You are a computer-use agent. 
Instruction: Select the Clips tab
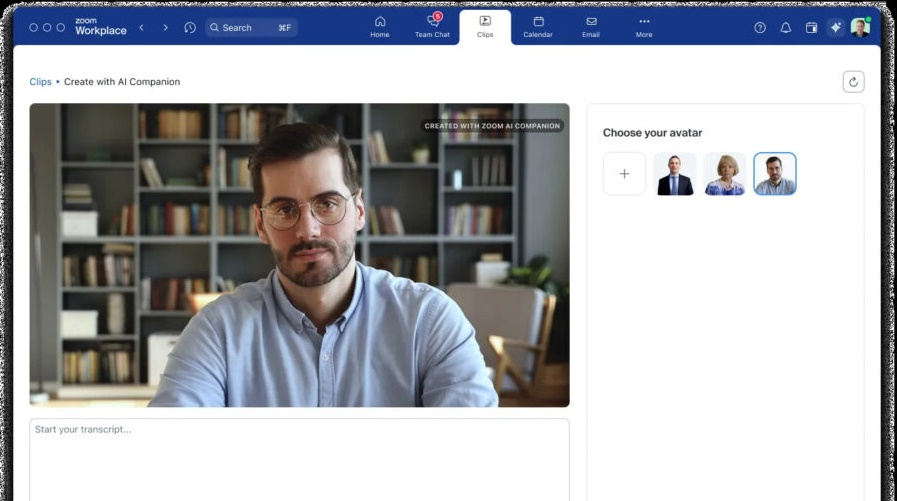click(x=485, y=26)
